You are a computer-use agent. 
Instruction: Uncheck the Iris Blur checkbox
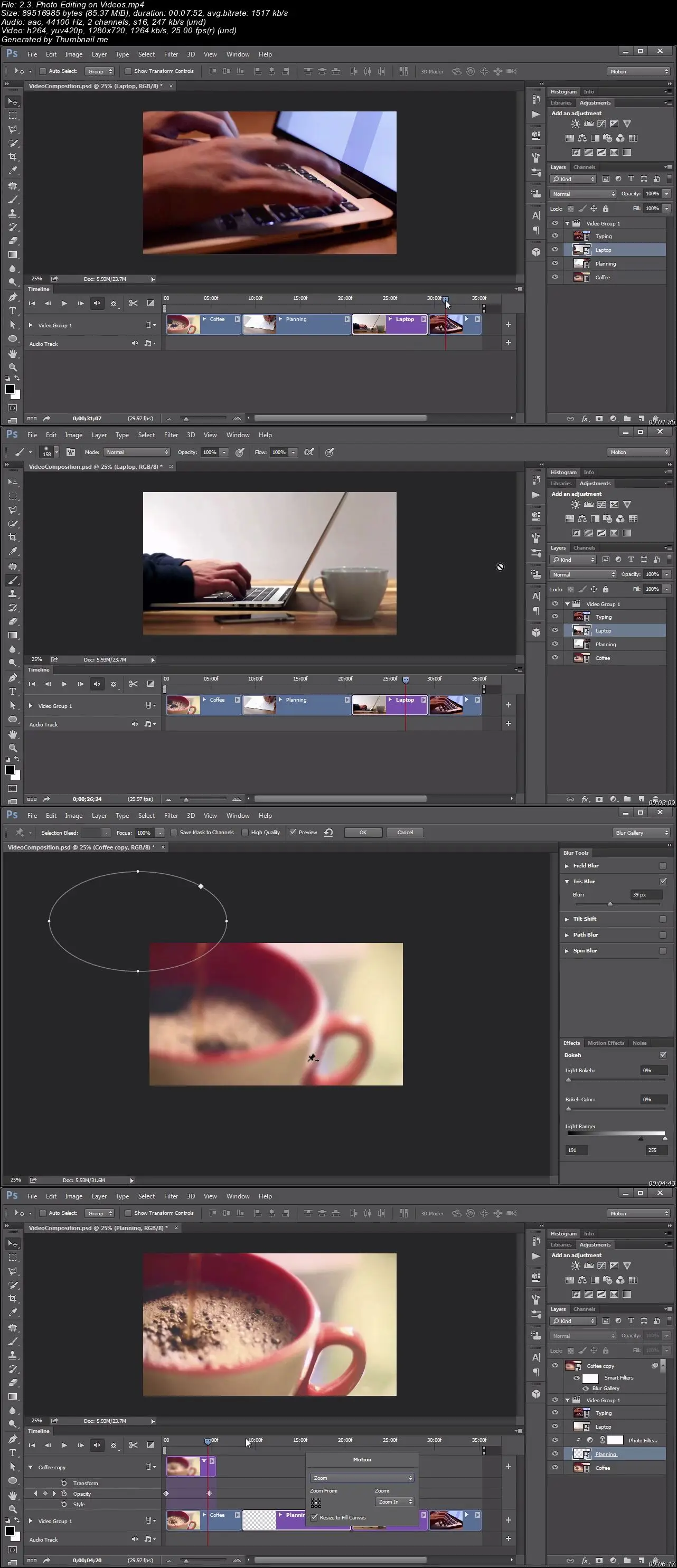662,881
